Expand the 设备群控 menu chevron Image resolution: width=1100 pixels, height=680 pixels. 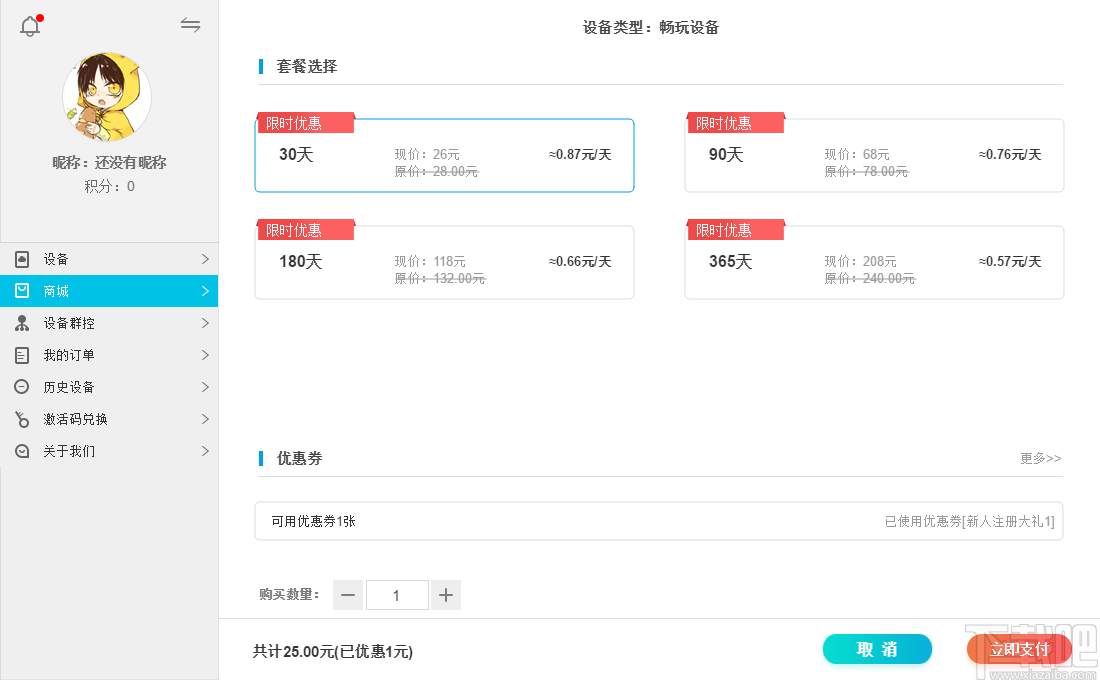point(205,323)
